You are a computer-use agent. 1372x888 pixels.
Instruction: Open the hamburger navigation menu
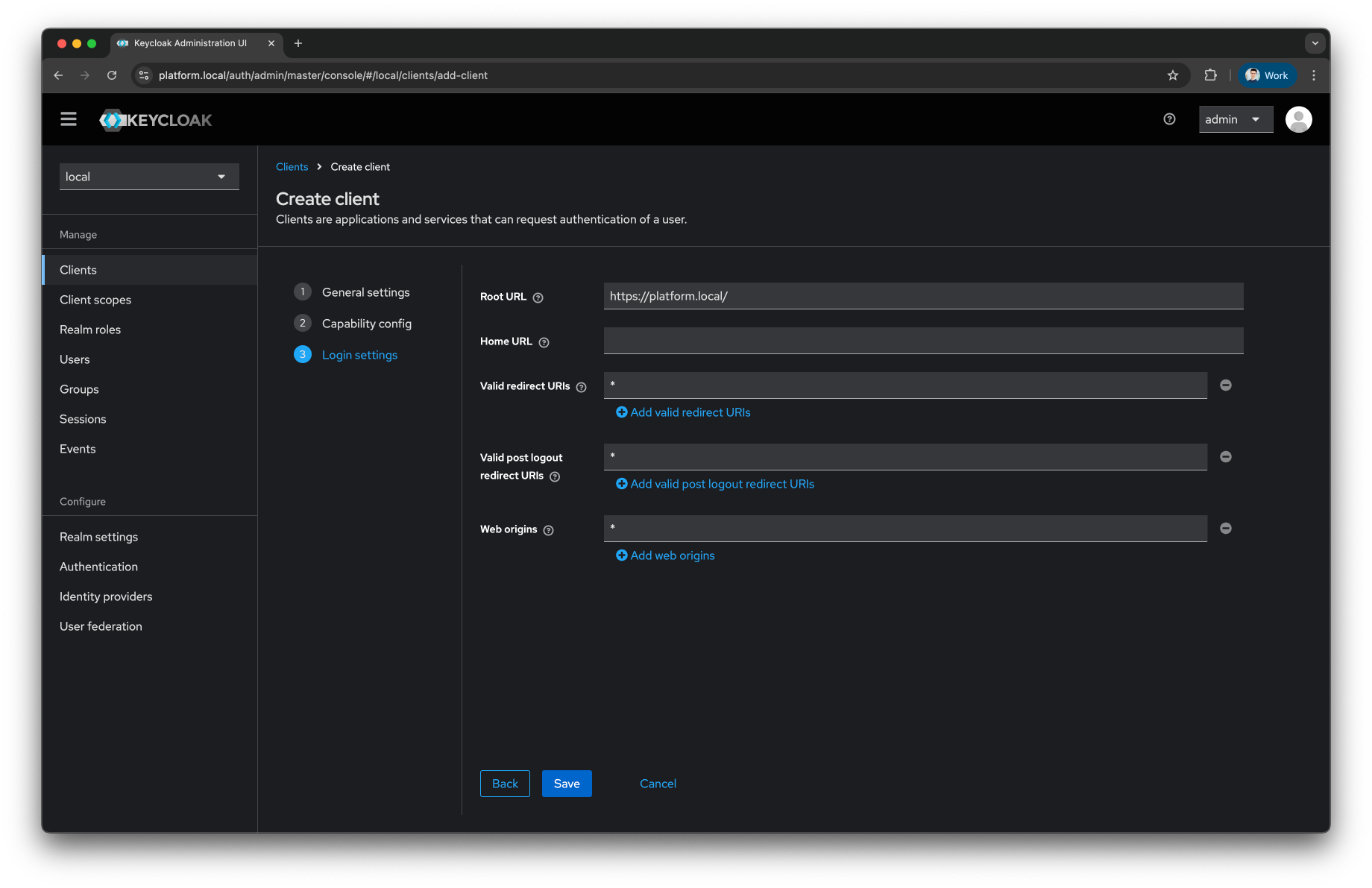(x=68, y=119)
